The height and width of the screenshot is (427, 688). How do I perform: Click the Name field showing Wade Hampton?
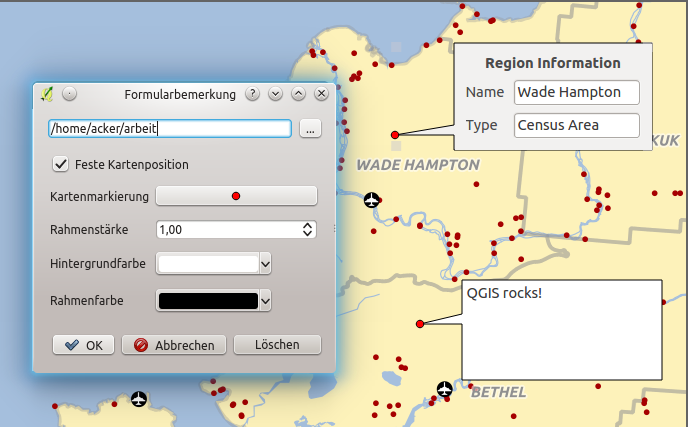point(576,93)
